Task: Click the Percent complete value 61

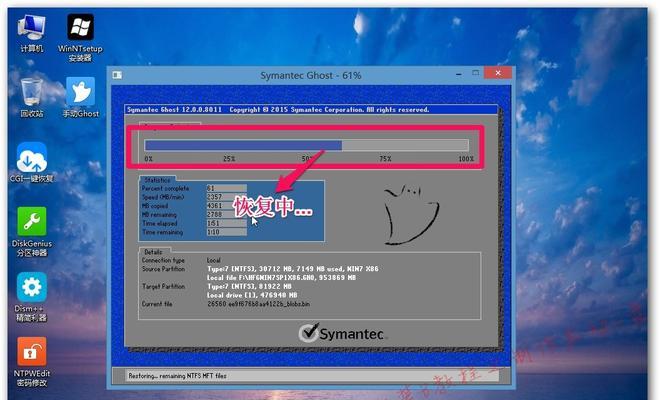Action: pyautogui.click(x=226, y=188)
